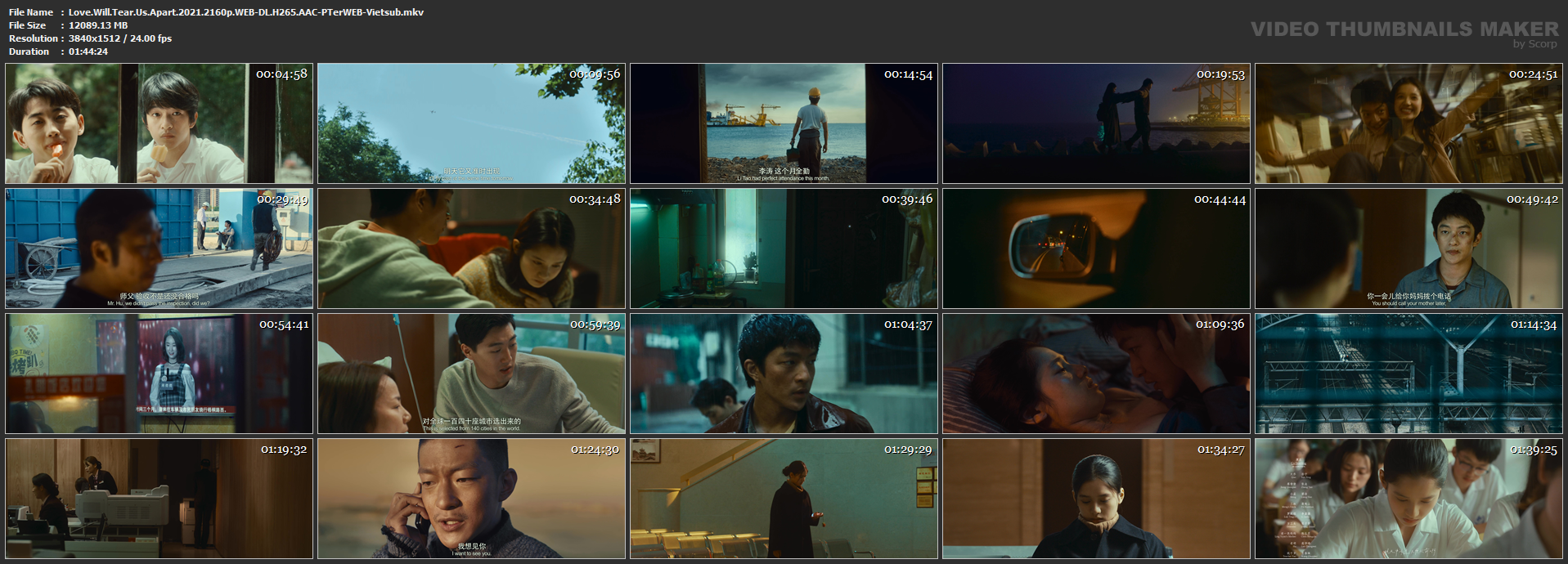The image size is (1568, 564).
Task: Select the phone-call thumbnail at 01:24:30
Action: point(471,499)
